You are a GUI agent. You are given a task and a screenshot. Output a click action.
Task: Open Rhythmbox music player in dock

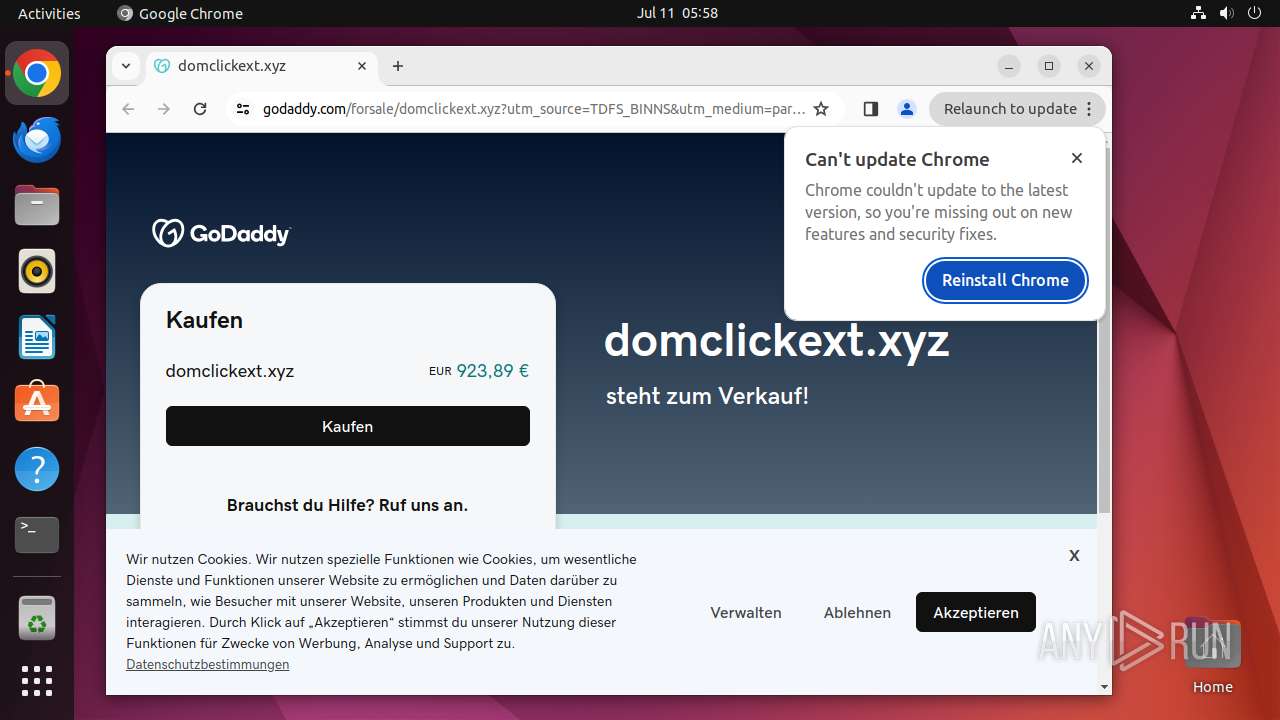pyautogui.click(x=37, y=271)
